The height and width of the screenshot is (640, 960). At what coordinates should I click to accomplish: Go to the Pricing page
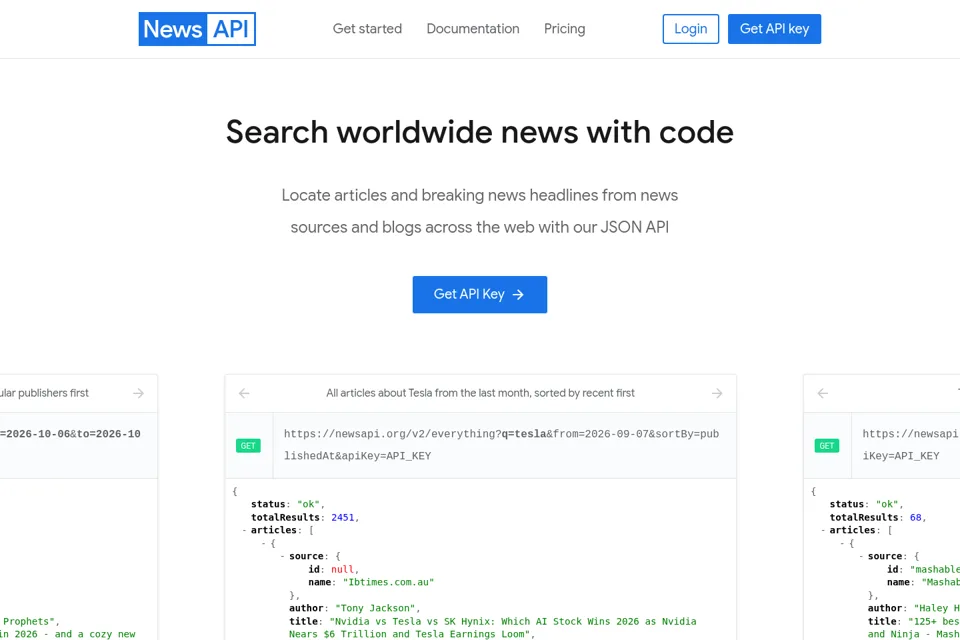[564, 29]
